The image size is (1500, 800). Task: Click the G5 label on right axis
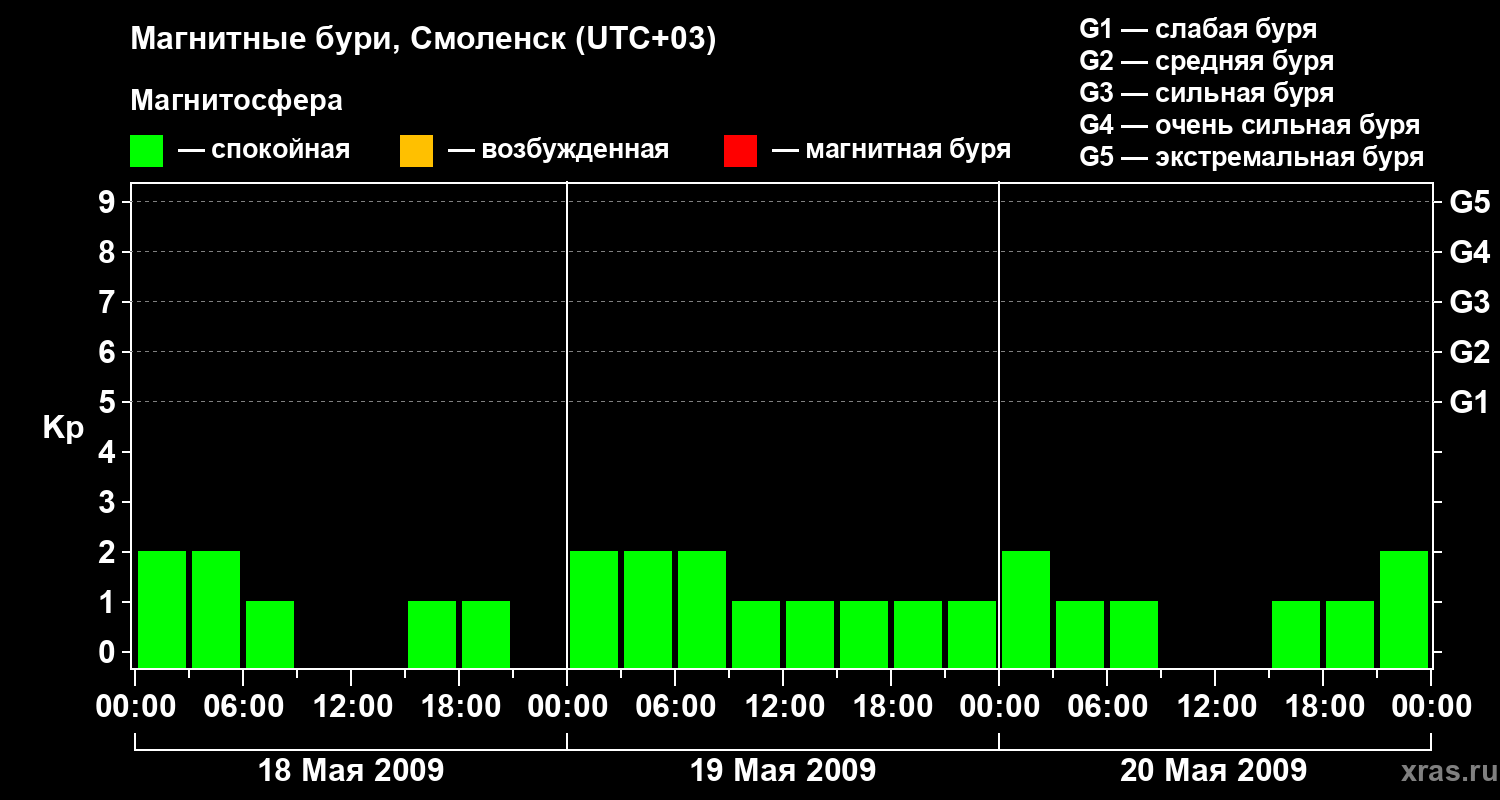pos(1469,202)
